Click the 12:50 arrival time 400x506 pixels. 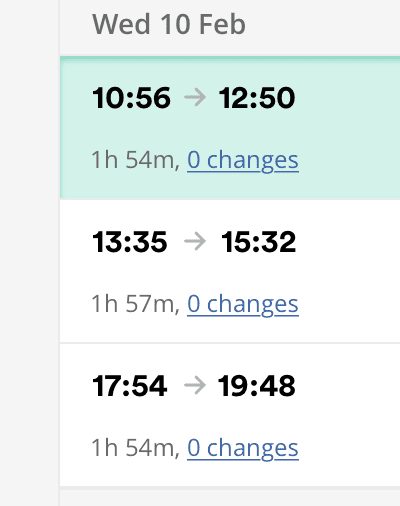[x=257, y=98]
